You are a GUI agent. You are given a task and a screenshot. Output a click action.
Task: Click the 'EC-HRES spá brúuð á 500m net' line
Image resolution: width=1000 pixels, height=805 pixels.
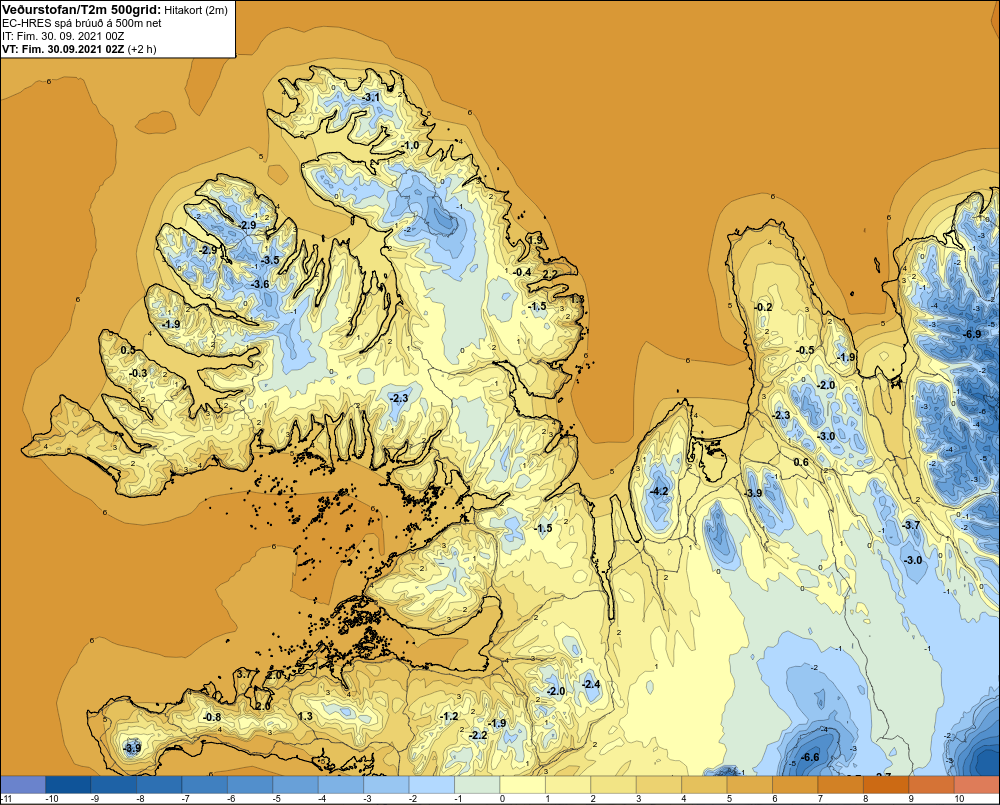(82, 23)
